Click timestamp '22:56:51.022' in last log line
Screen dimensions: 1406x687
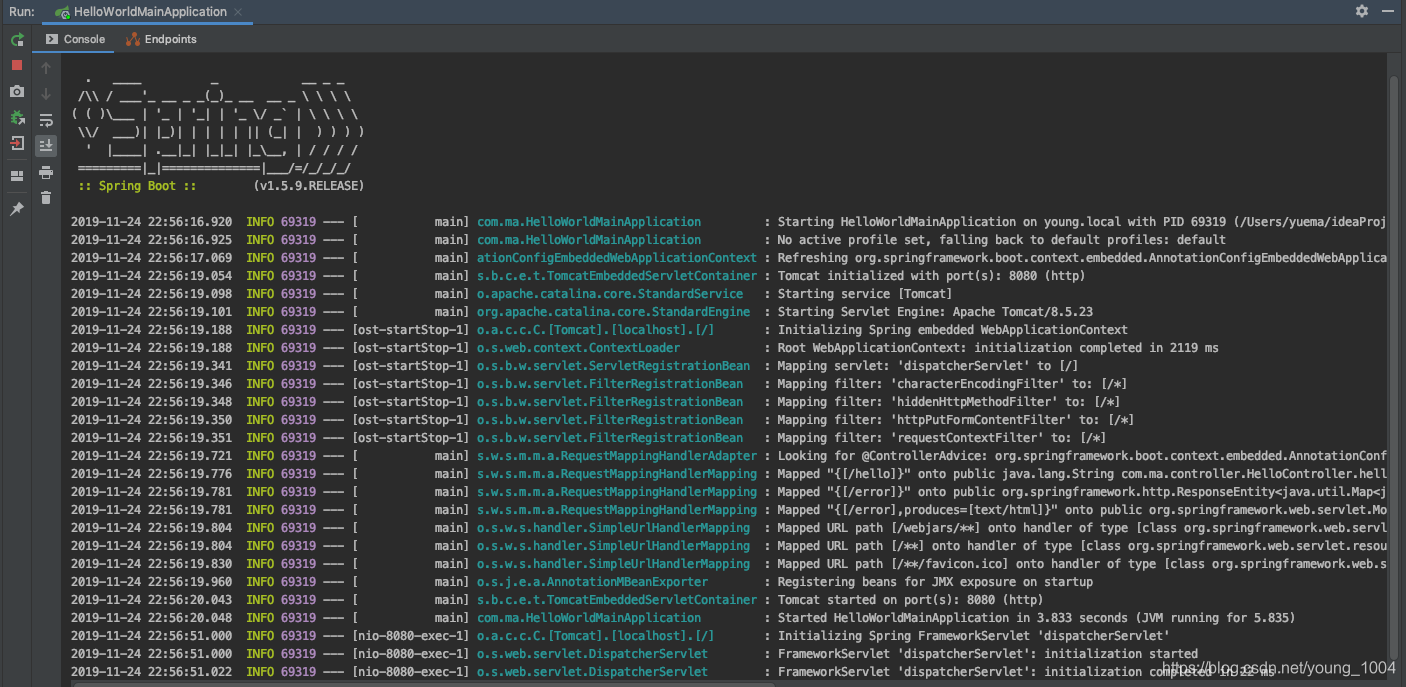tap(190, 672)
